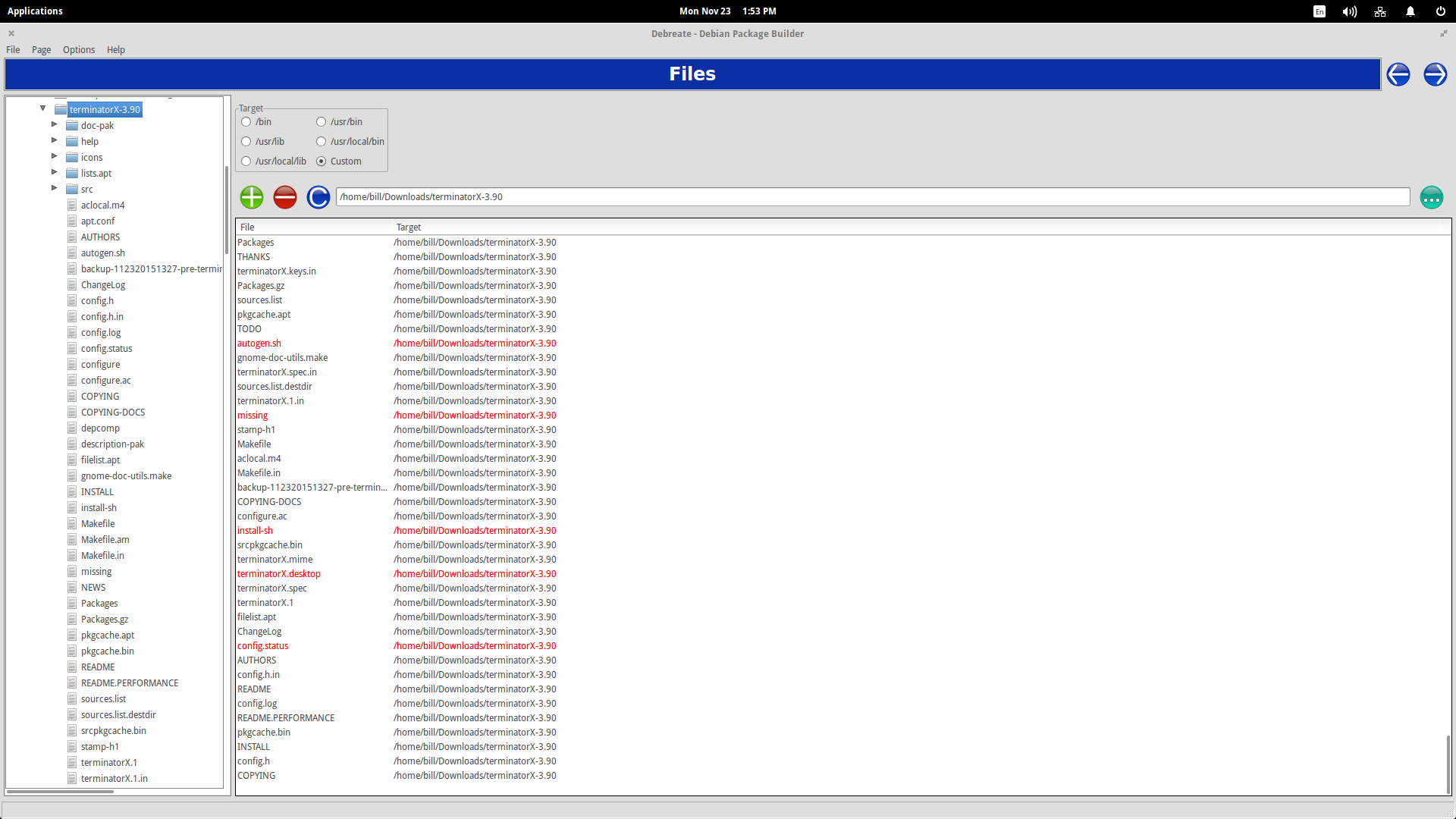Click the file list vertical scrollbar
The image size is (1456, 819).
tap(1448, 764)
